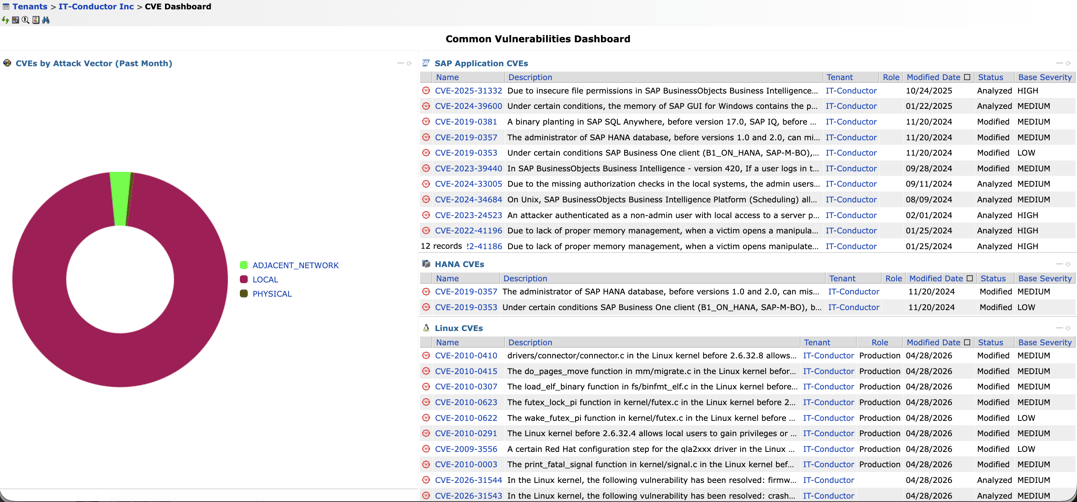Minimize the HANA CVEs panel

[1059, 264]
